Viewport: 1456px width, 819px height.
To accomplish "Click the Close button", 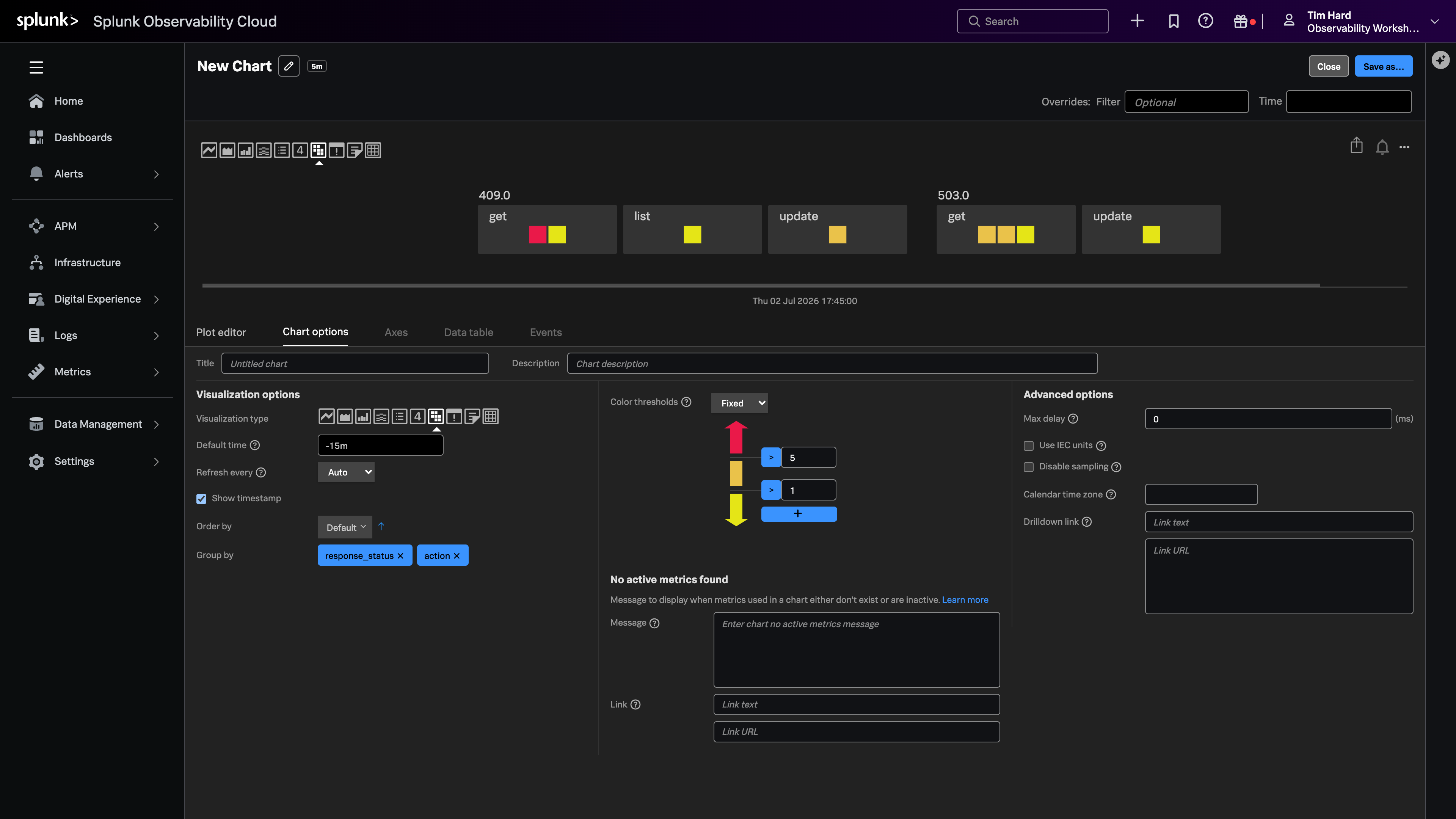I will 1329,66.
